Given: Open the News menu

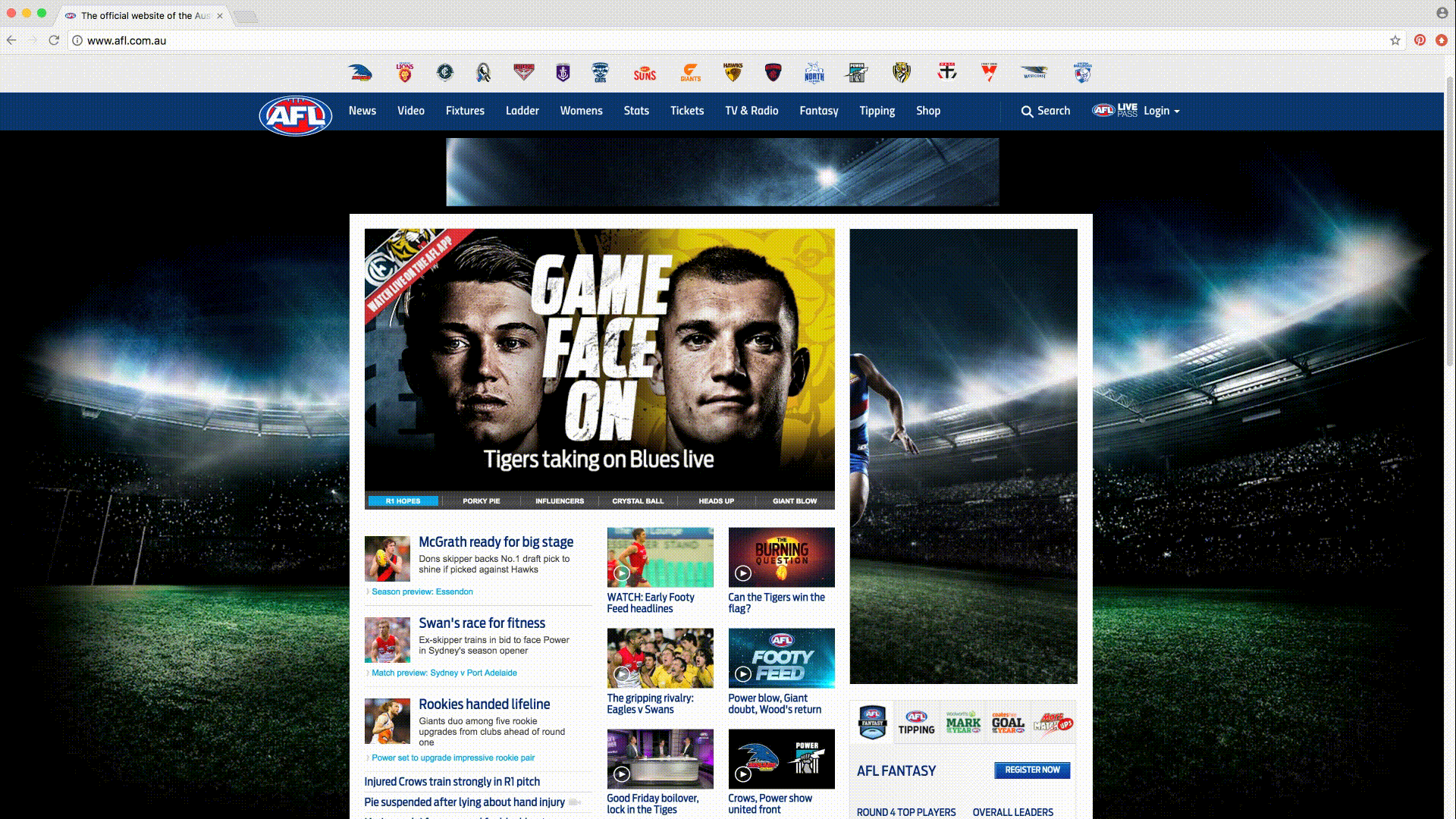Looking at the screenshot, I should tap(362, 111).
